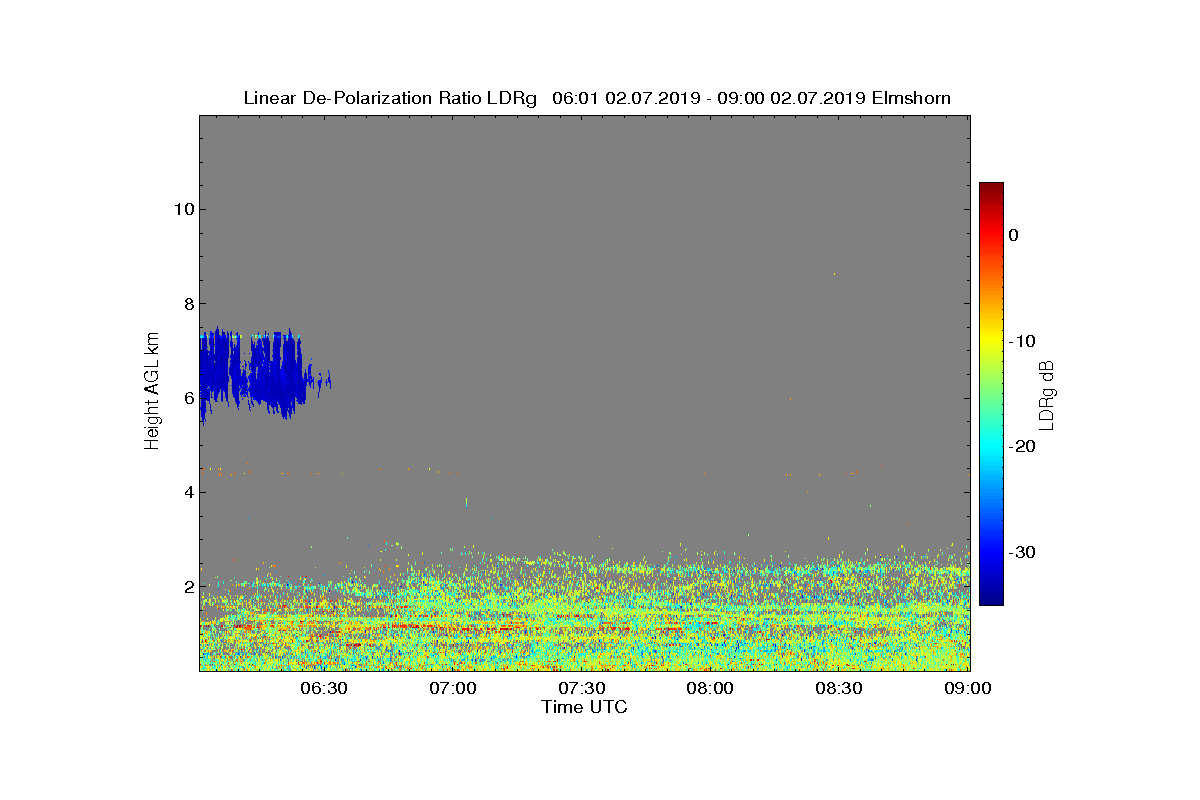Click the 08:30 time axis label
The height and width of the screenshot is (800, 1200).
click(840, 689)
